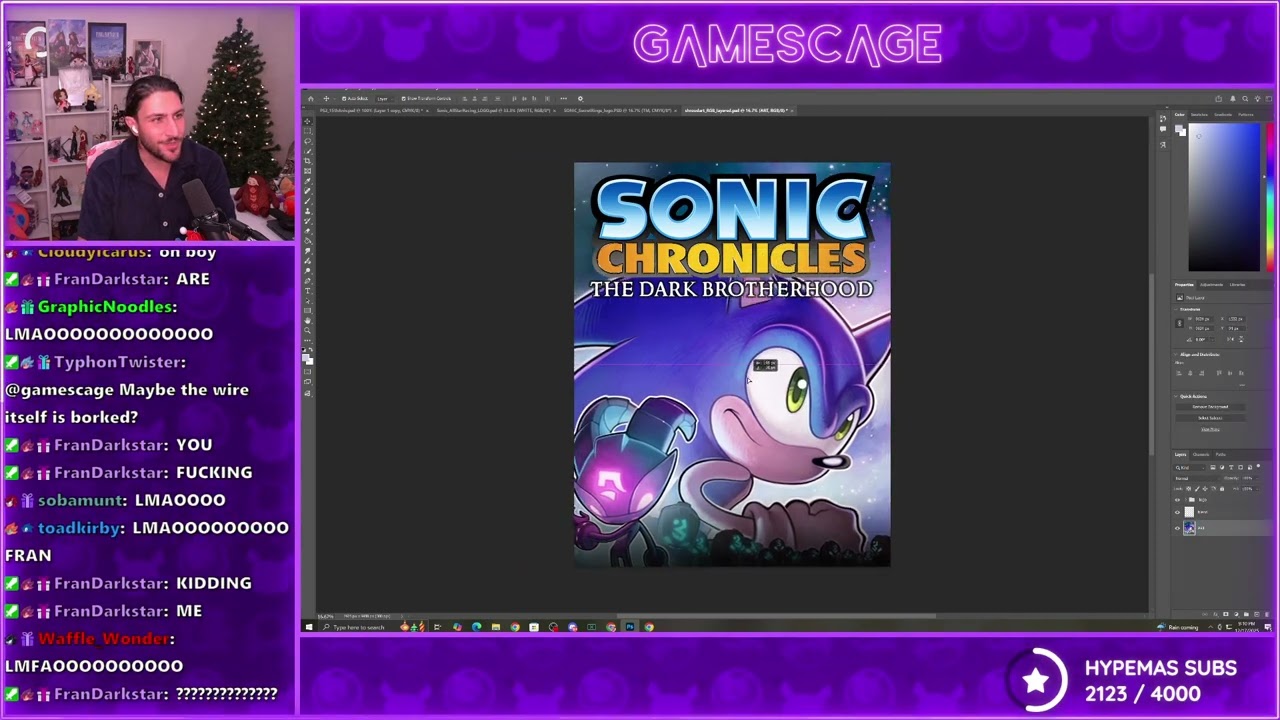Click the Home icon in options bar
Image resolution: width=1280 pixels, height=720 pixels.
point(311,98)
